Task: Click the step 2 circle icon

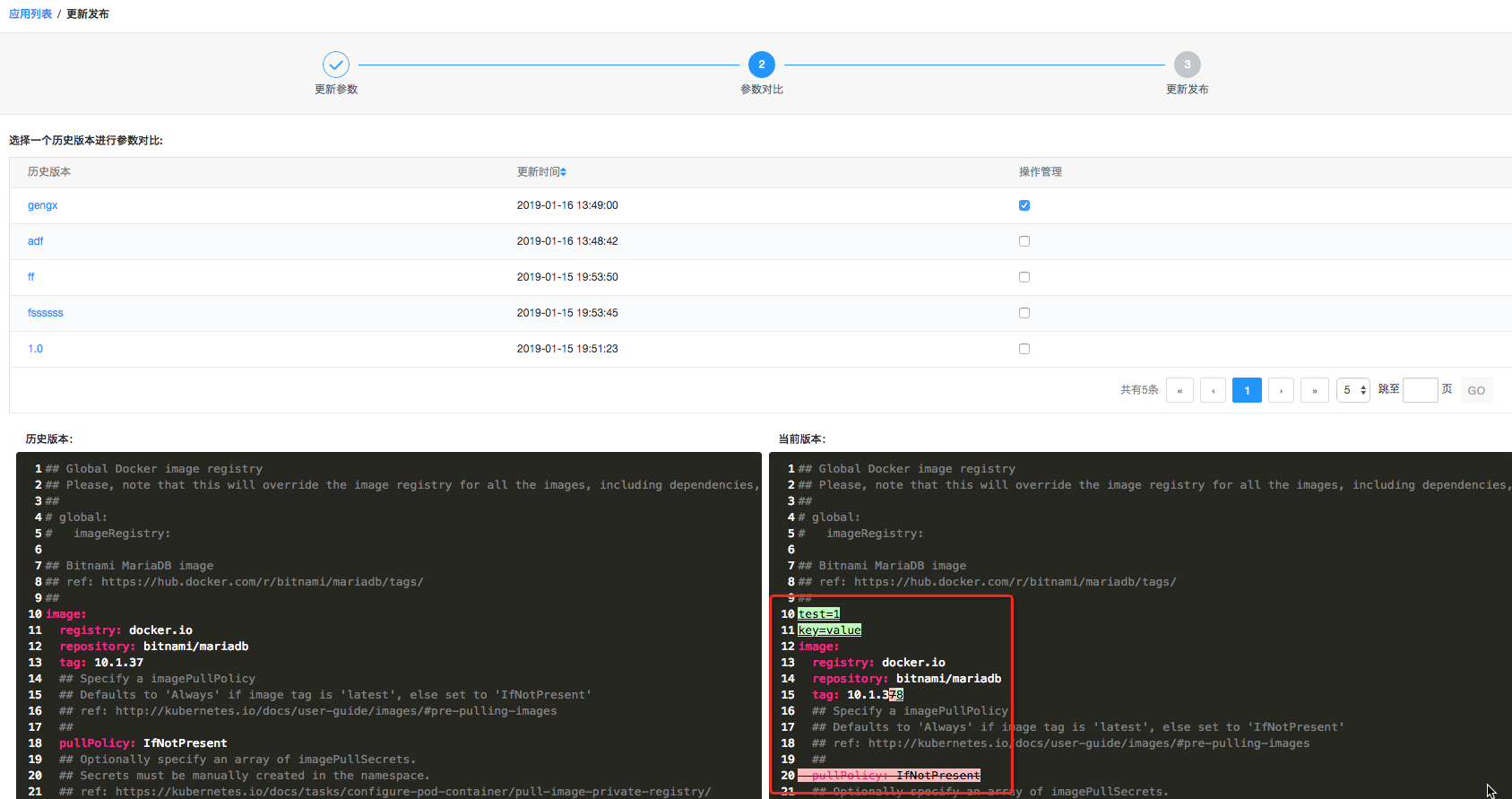Action: [x=762, y=65]
